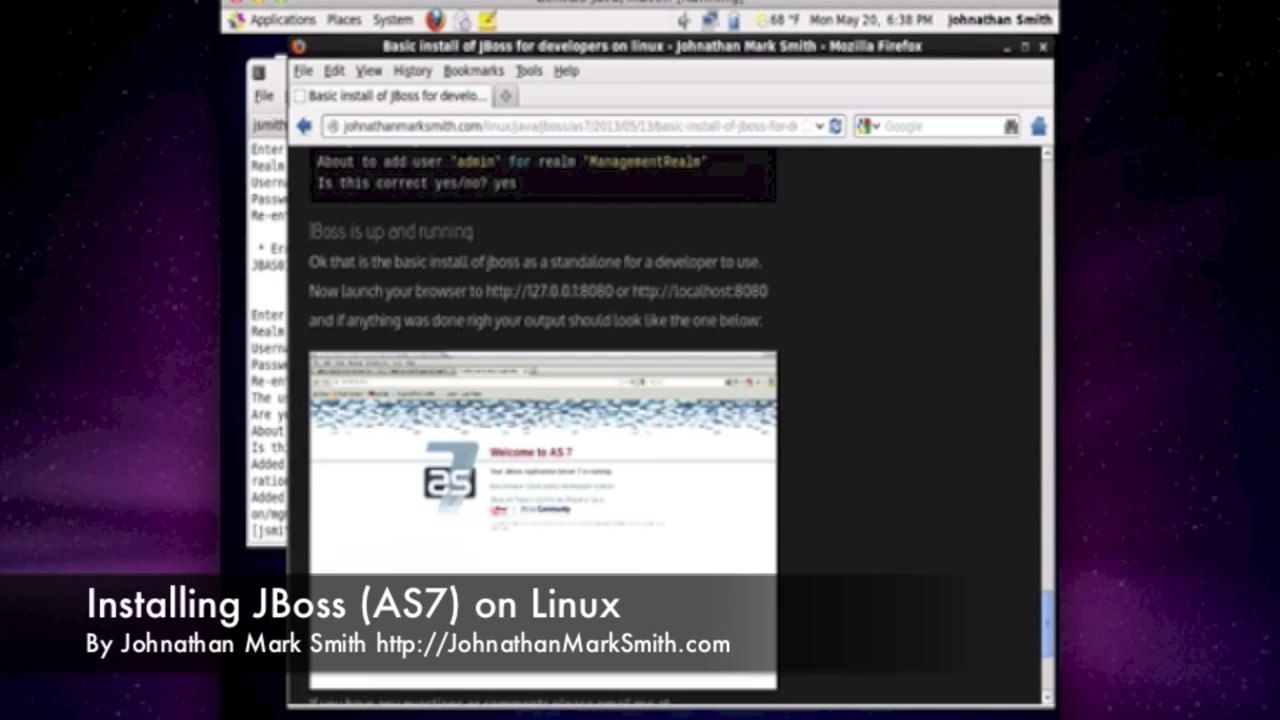
Task: Open Firefox Edit menu
Action: coord(334,71)
